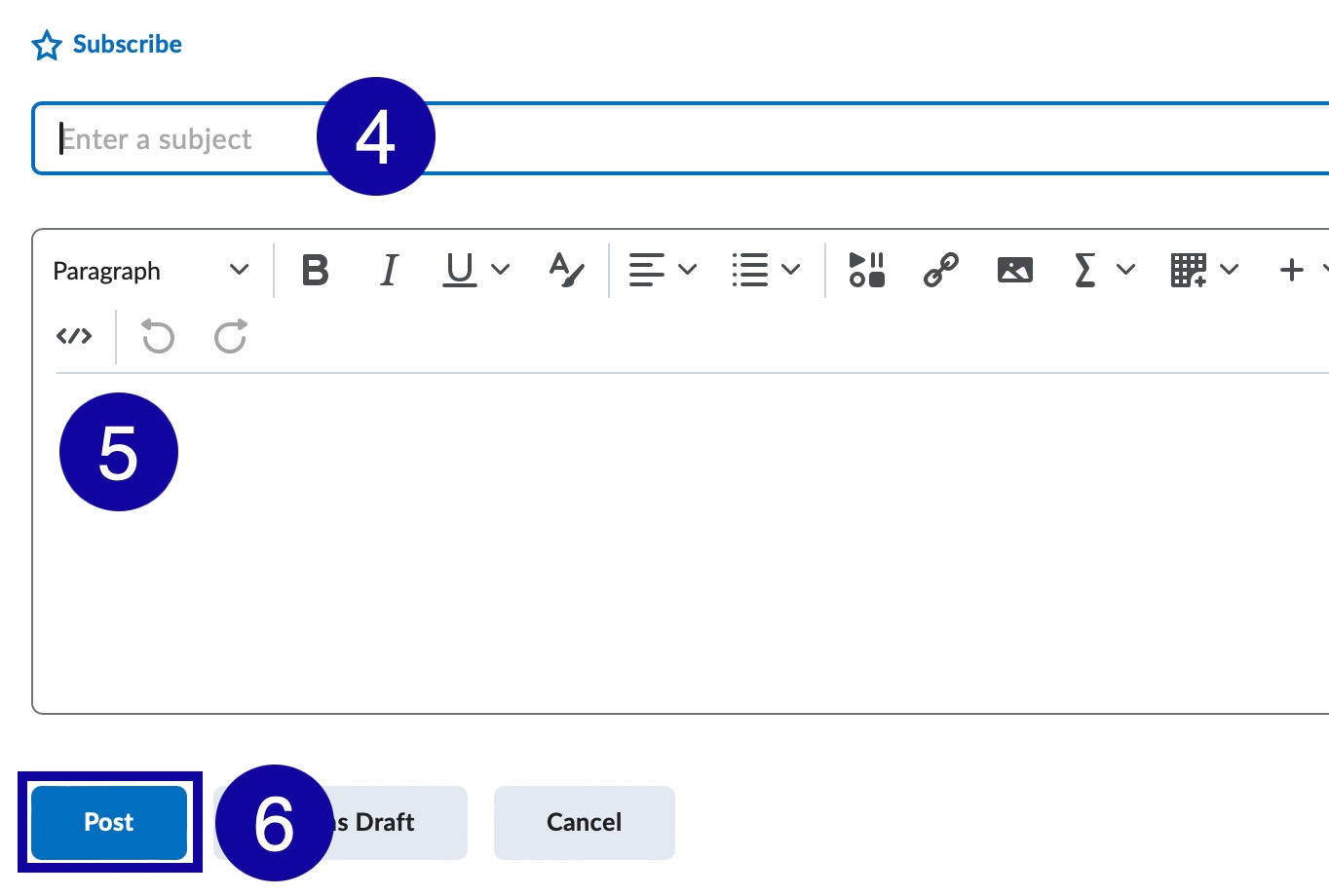
Task: Open the text color picker
Action: (x=566, y=270)
